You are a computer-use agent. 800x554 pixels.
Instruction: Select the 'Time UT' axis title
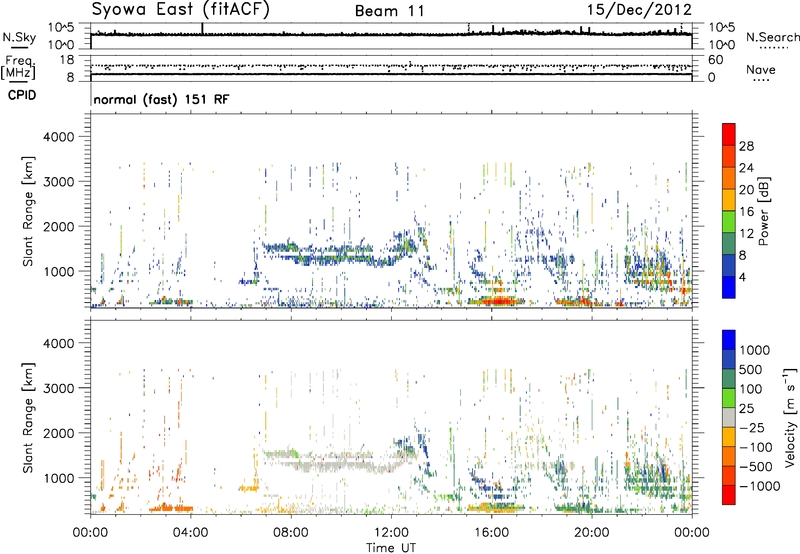(391, 548)
